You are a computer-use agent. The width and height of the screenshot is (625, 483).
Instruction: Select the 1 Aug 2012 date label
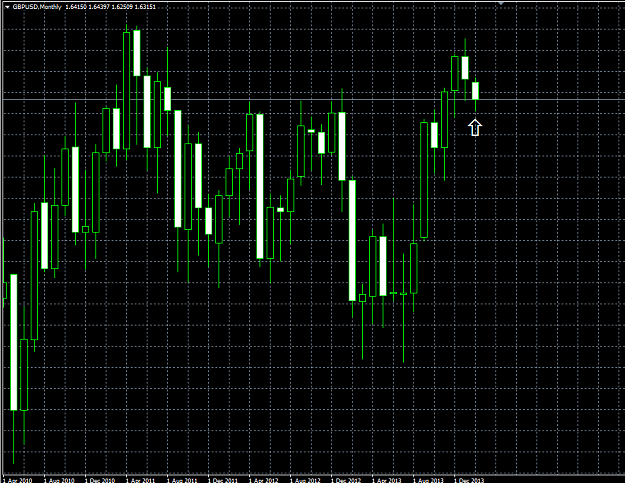click(x=305, y=480)
